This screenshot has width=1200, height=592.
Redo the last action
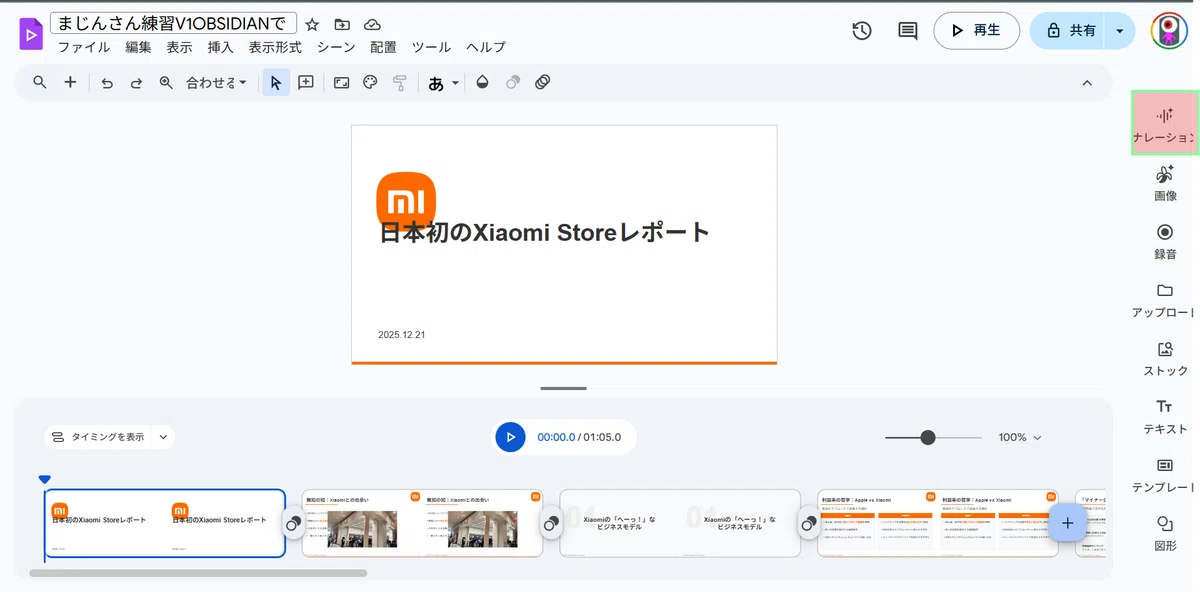[x=136, y=83]
